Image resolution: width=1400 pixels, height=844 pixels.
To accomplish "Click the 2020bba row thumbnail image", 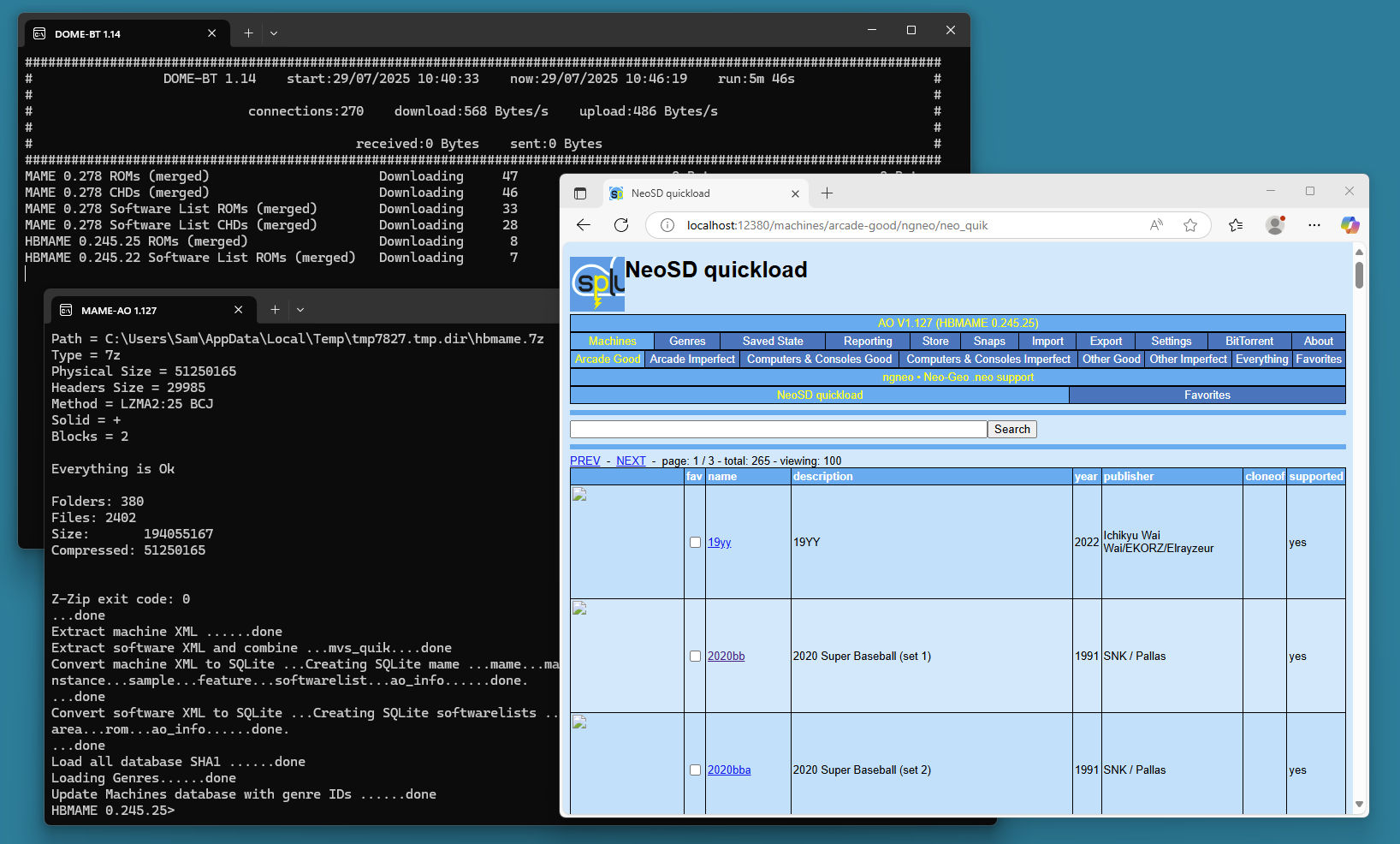I will click(x=579, y=722).
